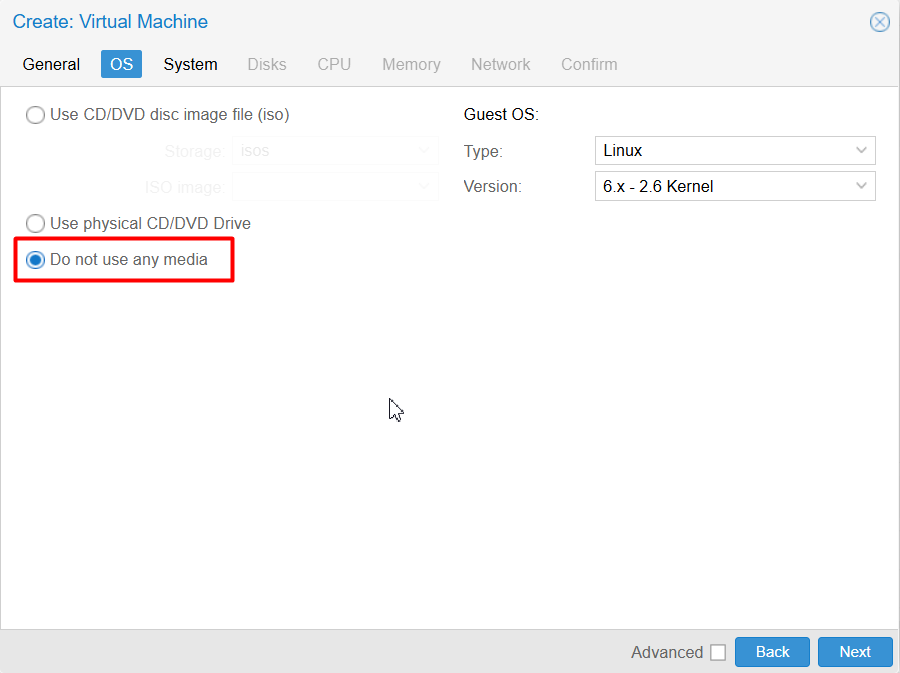
Task: Switch to the System tab
Action: [191, 64]
